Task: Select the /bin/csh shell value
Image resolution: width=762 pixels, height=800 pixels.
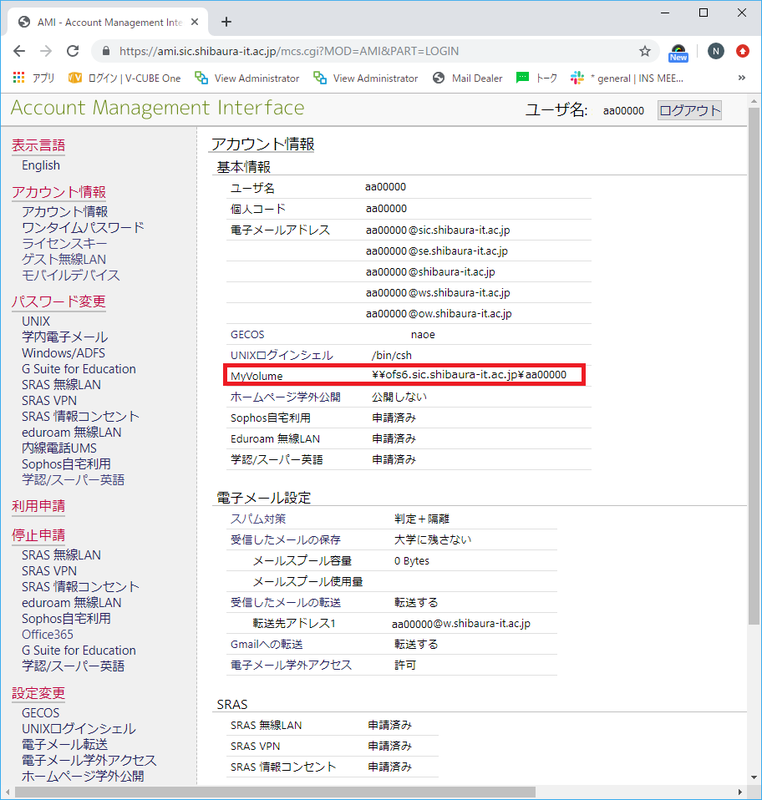Action: (392, 355)
